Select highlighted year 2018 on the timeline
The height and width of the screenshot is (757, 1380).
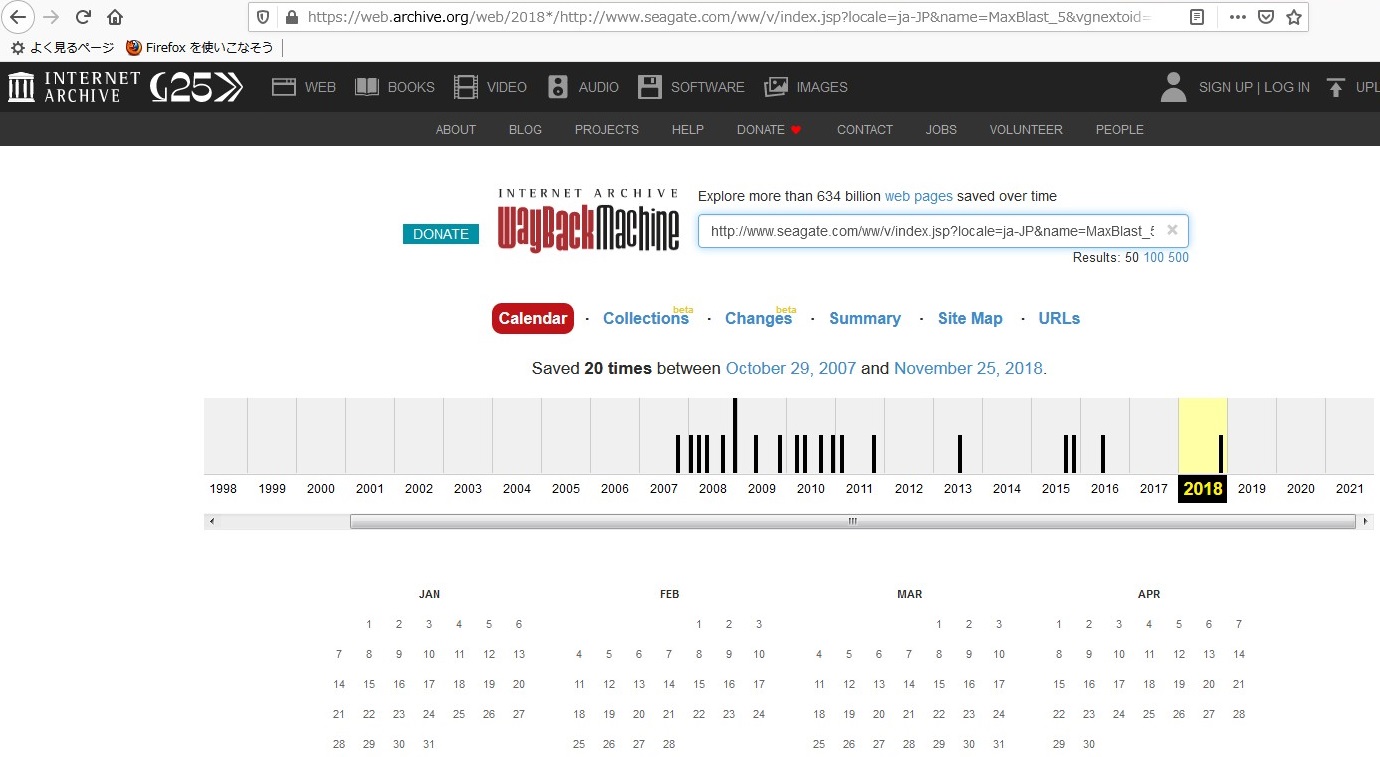click(1203, 489)
